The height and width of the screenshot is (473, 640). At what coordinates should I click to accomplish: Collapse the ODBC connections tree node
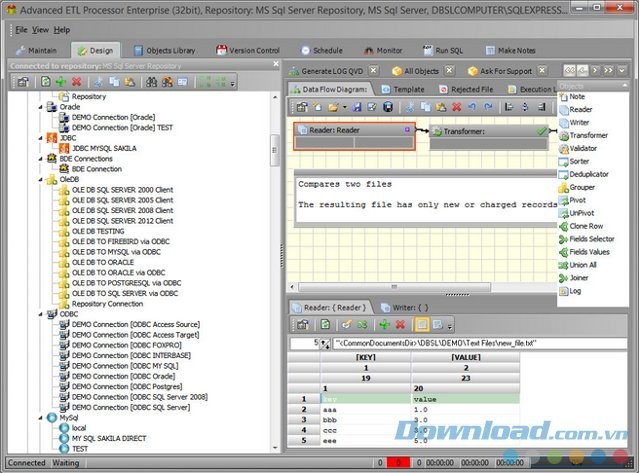41,313
